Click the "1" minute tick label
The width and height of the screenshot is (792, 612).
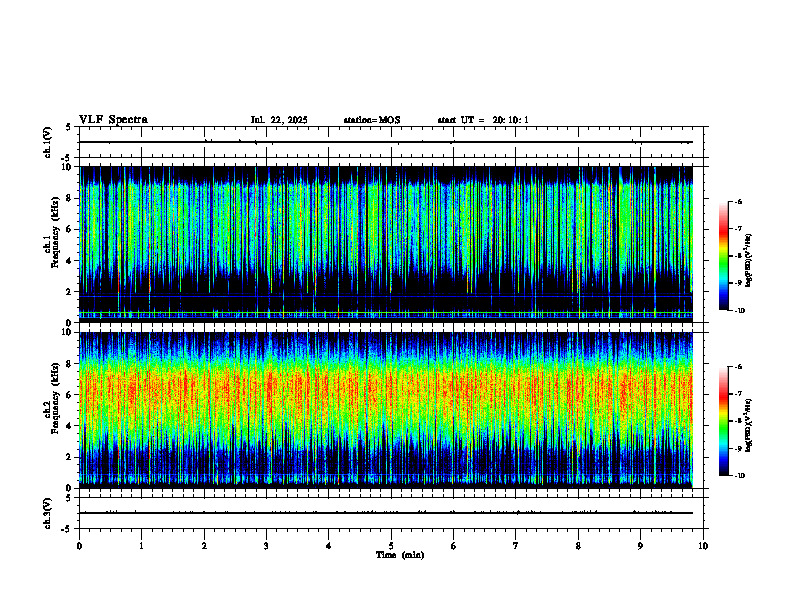[x=142, y=546]
